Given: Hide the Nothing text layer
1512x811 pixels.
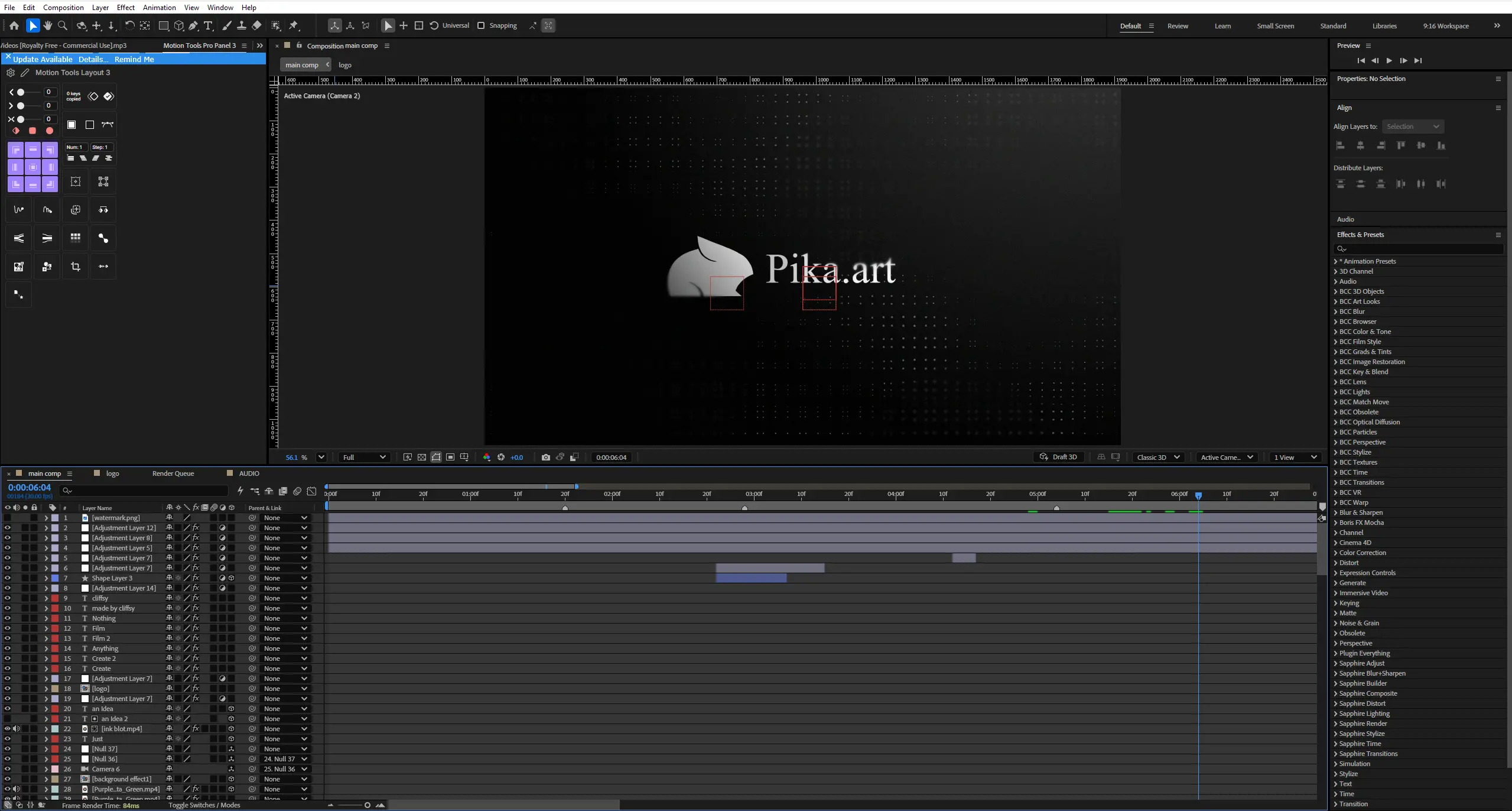Looking at the screenshot, I should click(x=7, y=618).
